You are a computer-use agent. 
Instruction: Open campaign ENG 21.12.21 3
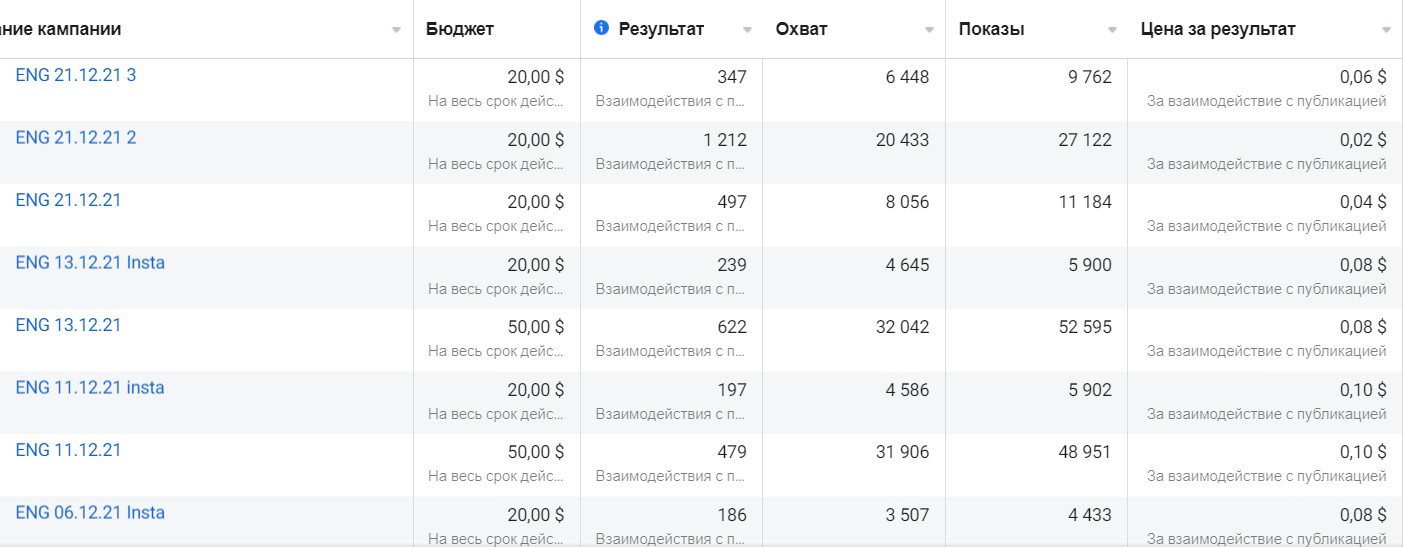pyautogui.click(x=76, y=75)
